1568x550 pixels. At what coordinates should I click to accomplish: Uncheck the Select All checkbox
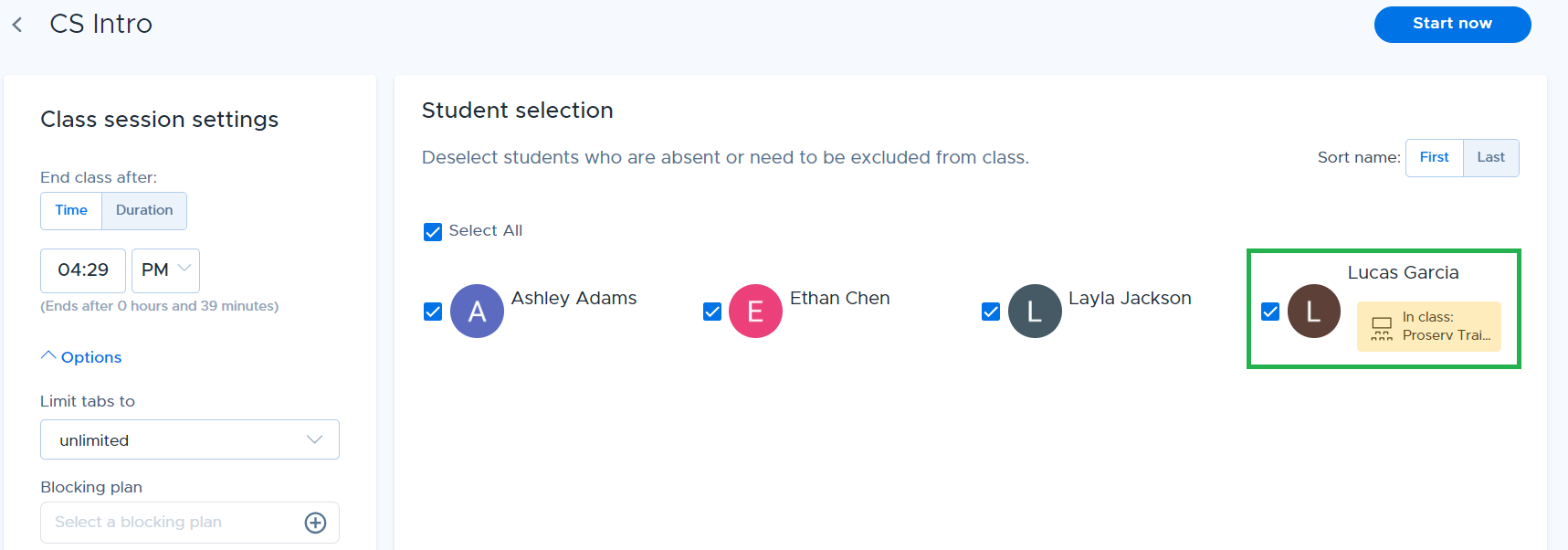tap(433, 232)
